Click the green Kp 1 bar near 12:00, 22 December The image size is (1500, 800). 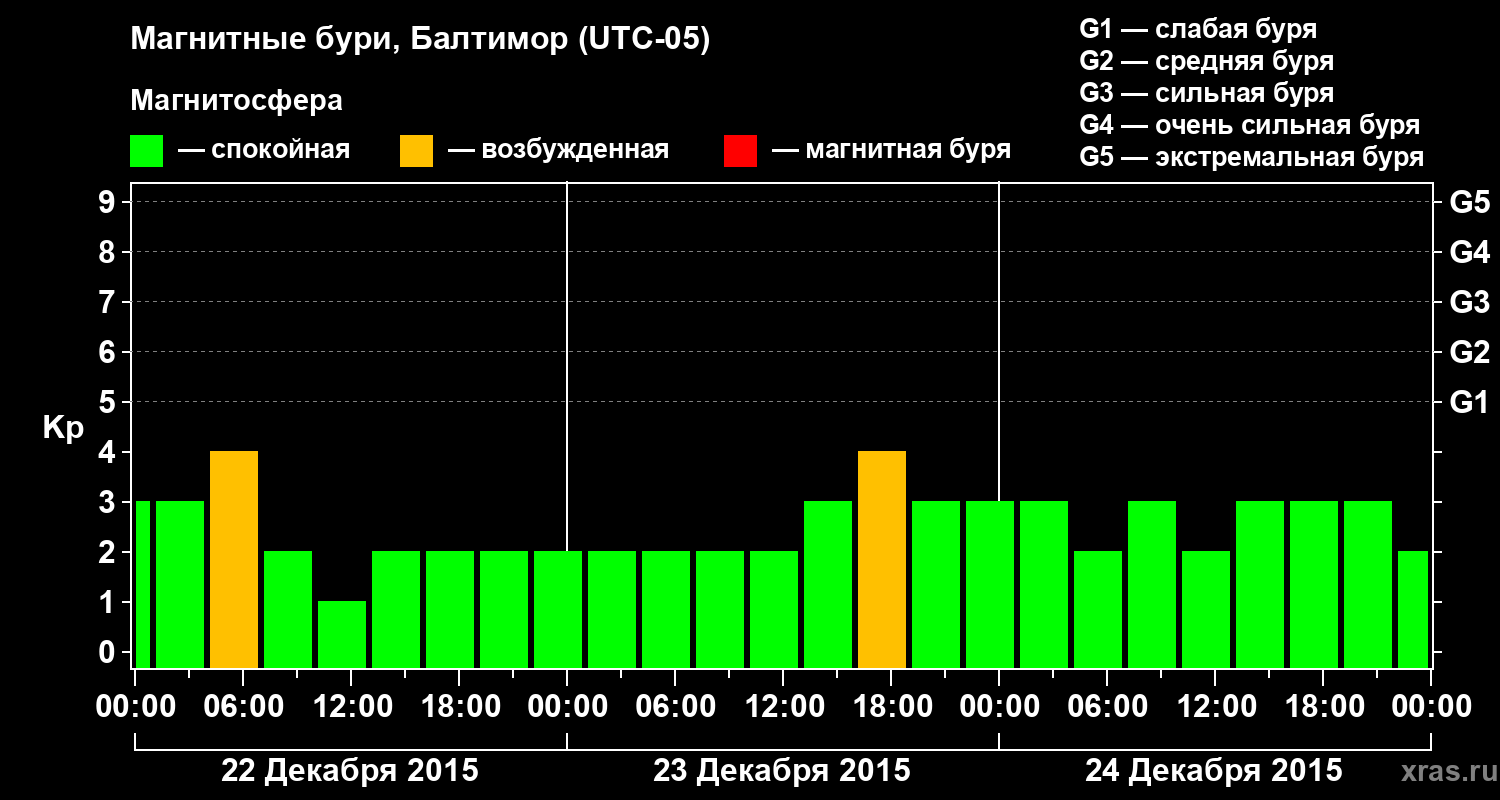tap(342, 634)
